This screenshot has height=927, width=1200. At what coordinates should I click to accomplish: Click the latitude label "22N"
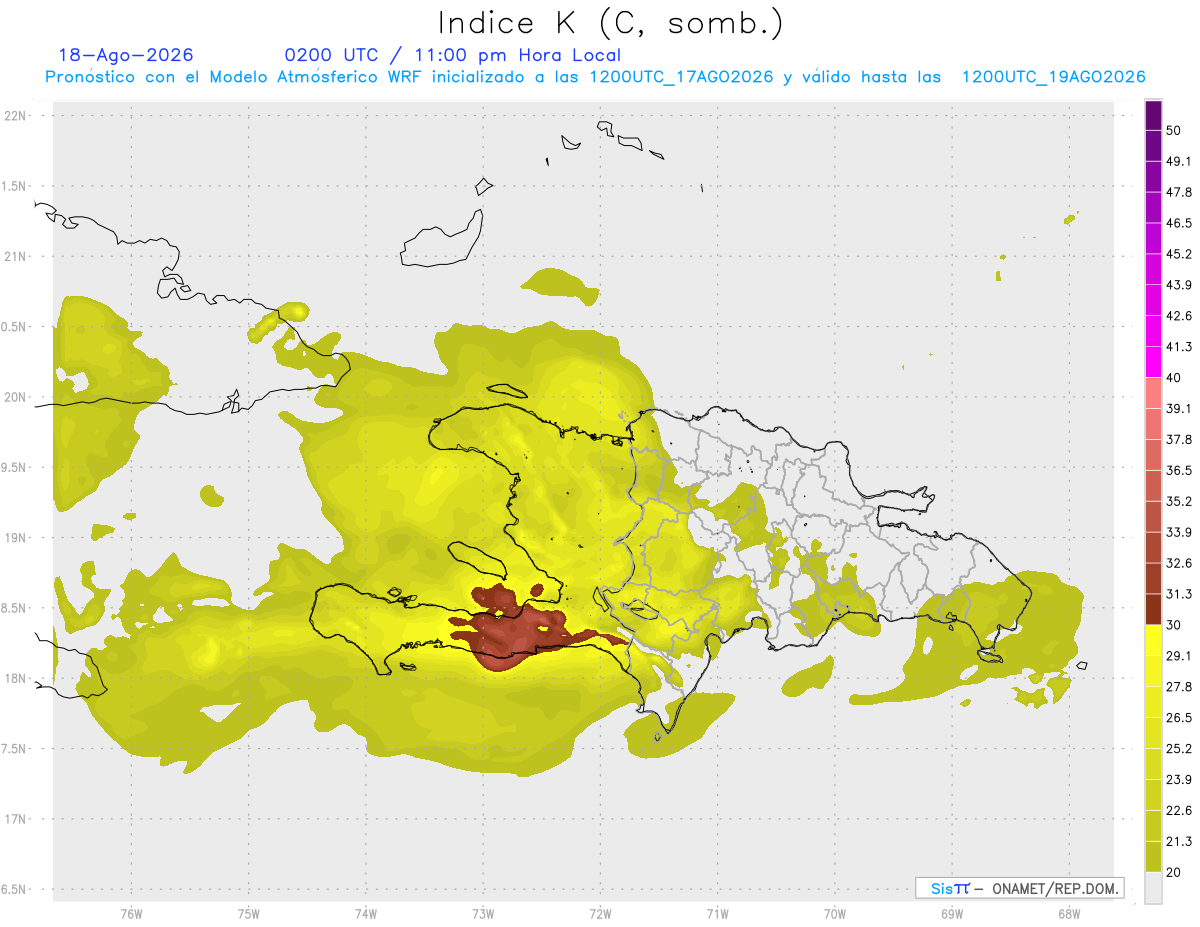pos(17,115)
